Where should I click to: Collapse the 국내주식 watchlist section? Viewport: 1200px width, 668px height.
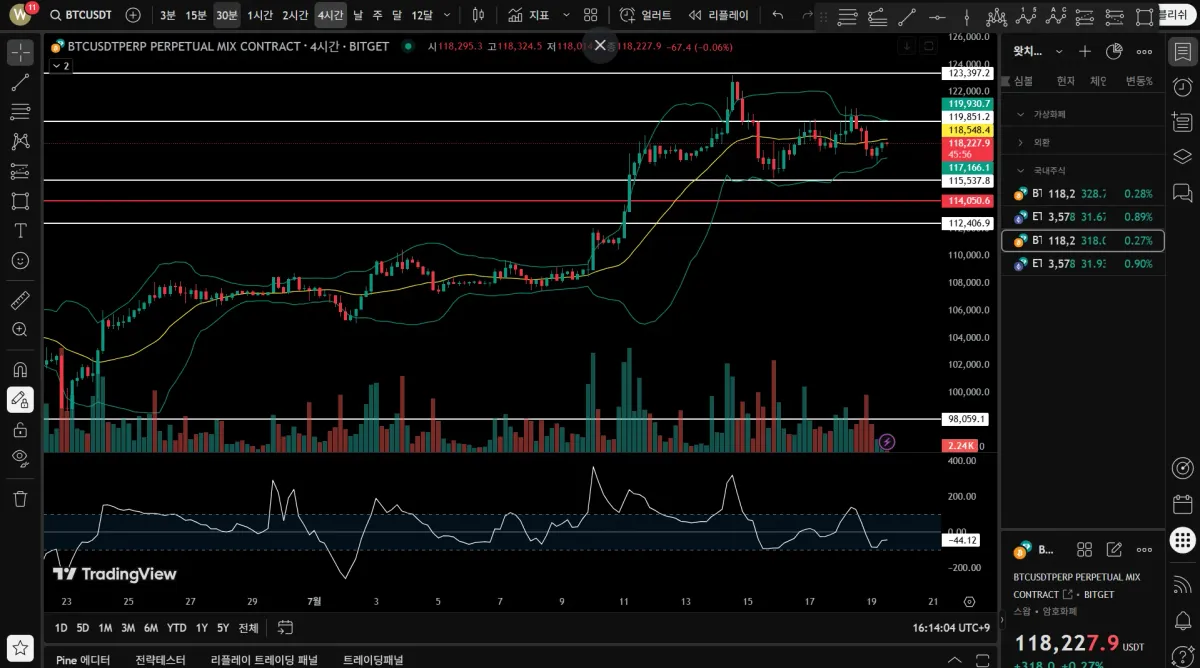point(1020,170)
